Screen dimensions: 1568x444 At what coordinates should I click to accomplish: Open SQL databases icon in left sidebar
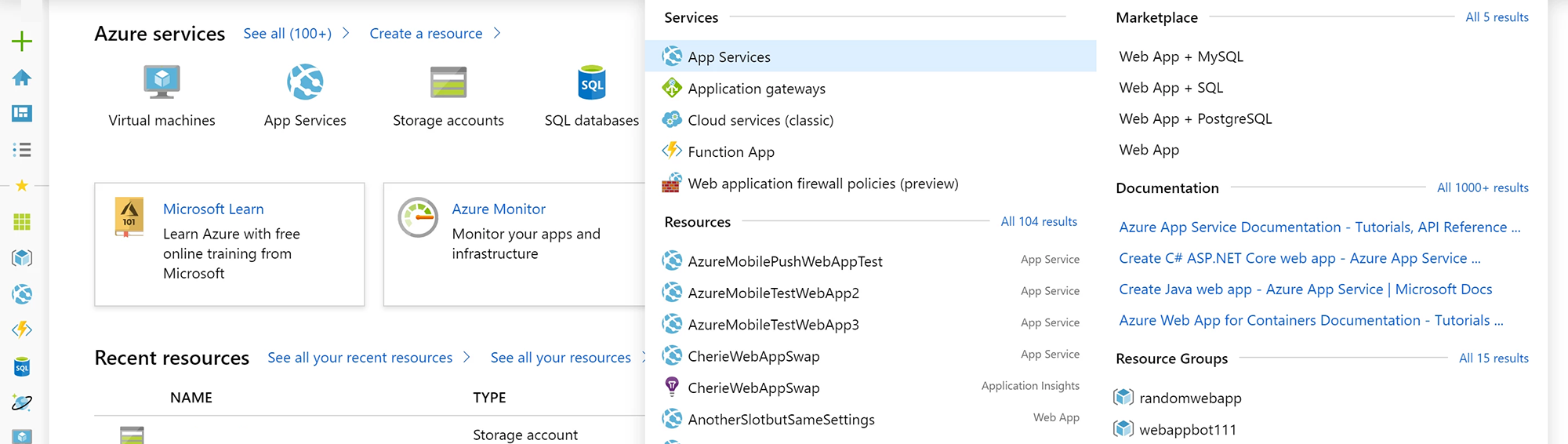pos(22,366)
